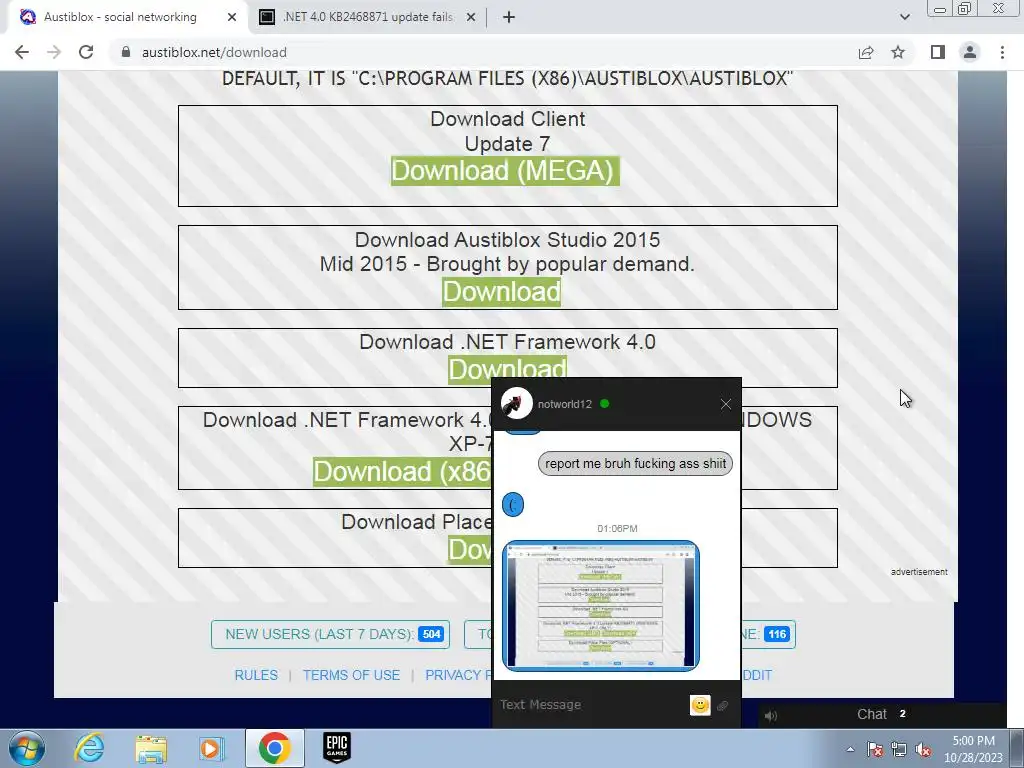This screenshot has height=768, width=1024.
Task: Open the screenshot image sent in chat
Action: [x=601, y=605]
